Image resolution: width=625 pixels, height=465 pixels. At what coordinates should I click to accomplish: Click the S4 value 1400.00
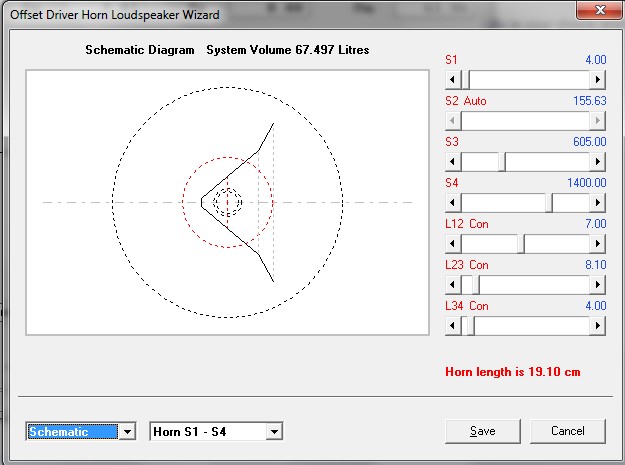[x=587, y=183]
